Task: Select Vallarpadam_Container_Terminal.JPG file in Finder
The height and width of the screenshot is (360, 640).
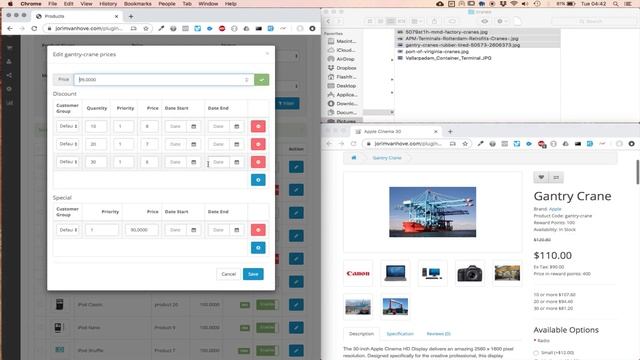Action: (x=448, y=58)
